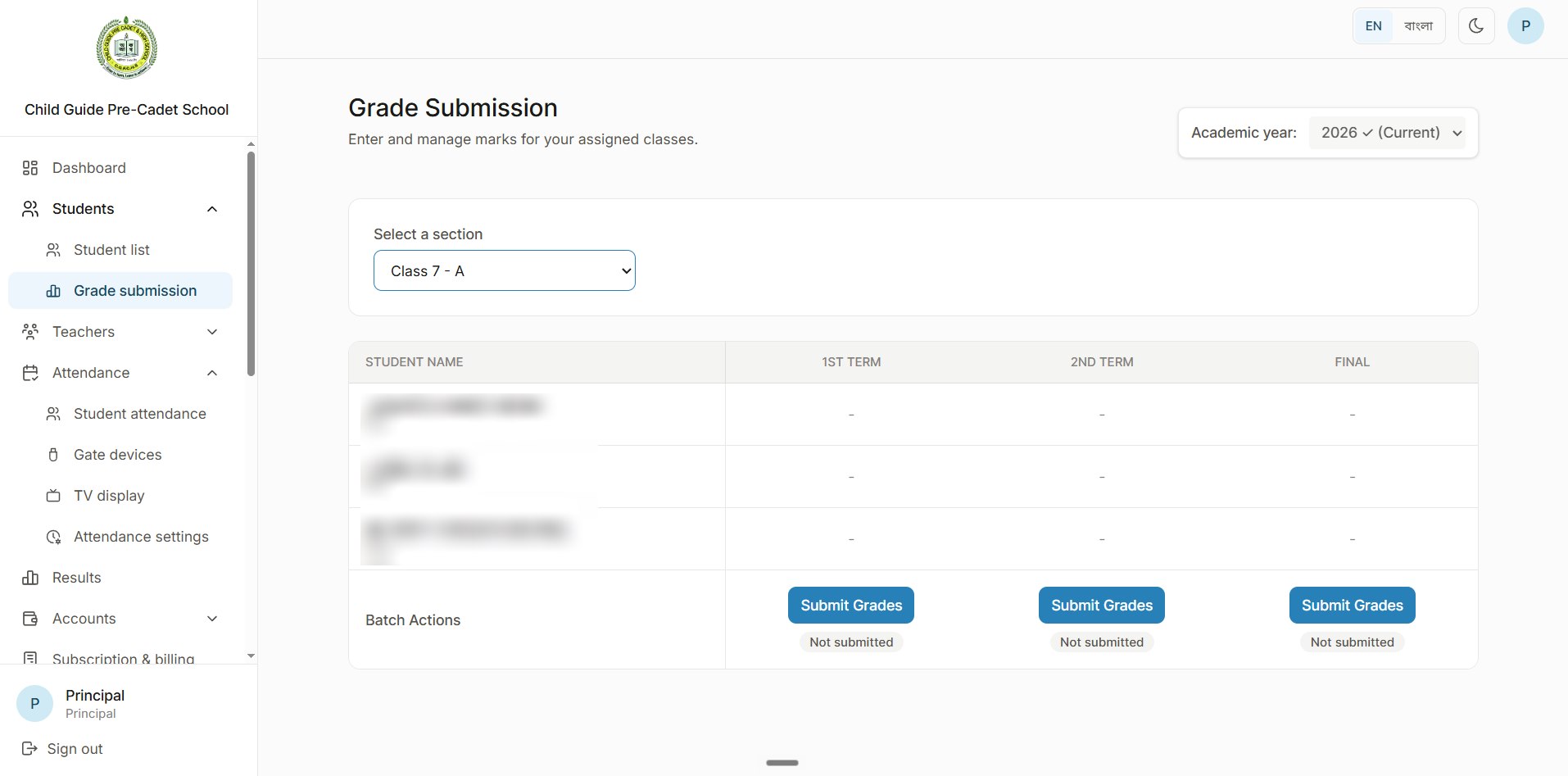Image resolution: width=1568 pixels, height=776 pixels.
Task: Open the P profile avatar in header
Action: tap(1525, 26)
